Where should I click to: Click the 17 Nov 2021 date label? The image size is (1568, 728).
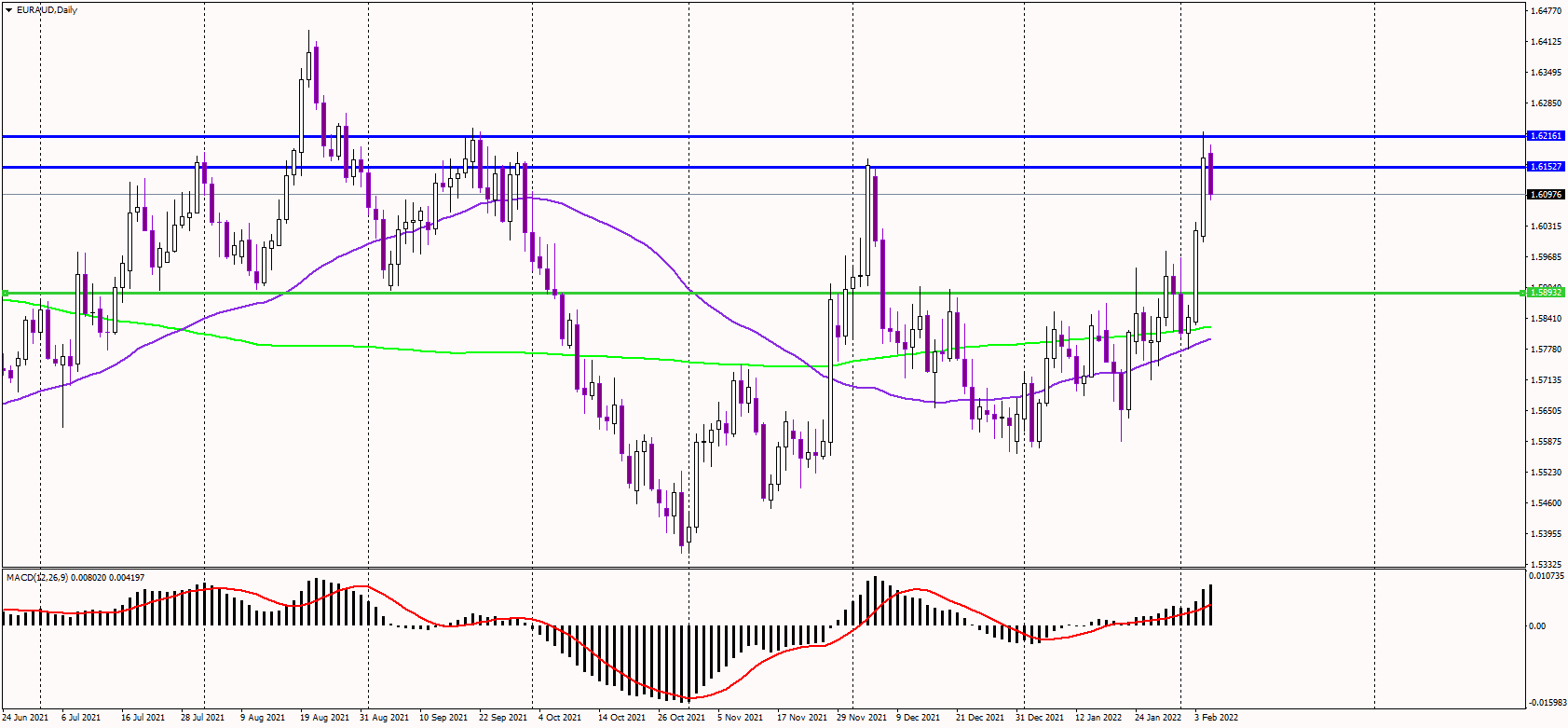(x=802, y=718)
